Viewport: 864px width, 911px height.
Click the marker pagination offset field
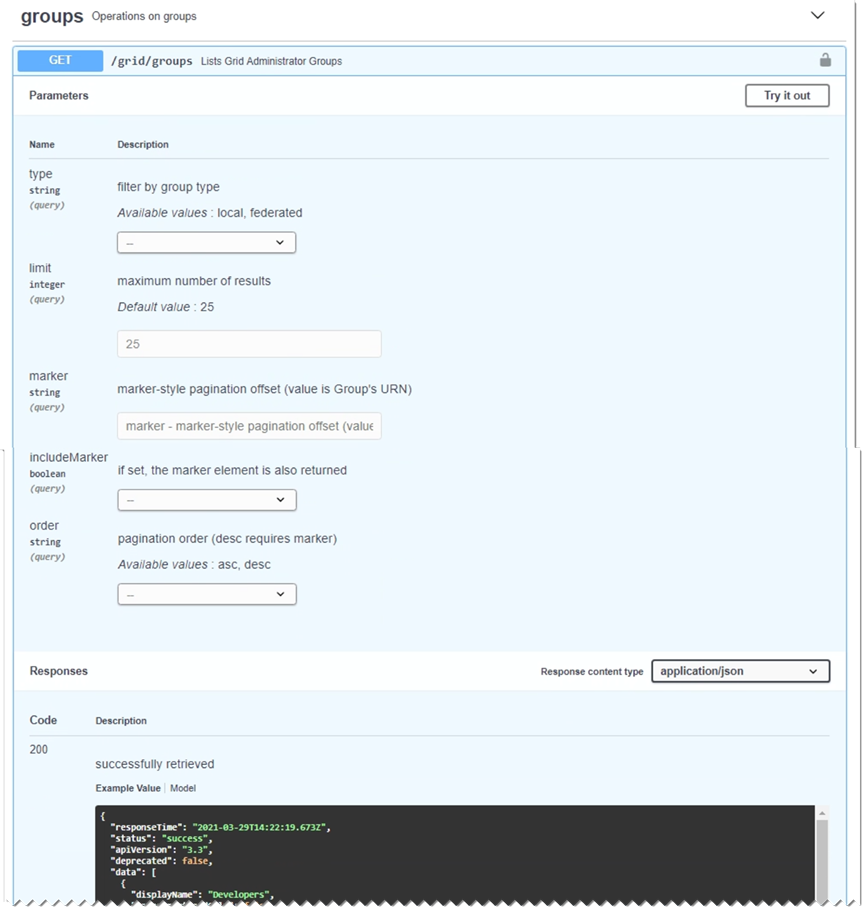tap(249, 426)
